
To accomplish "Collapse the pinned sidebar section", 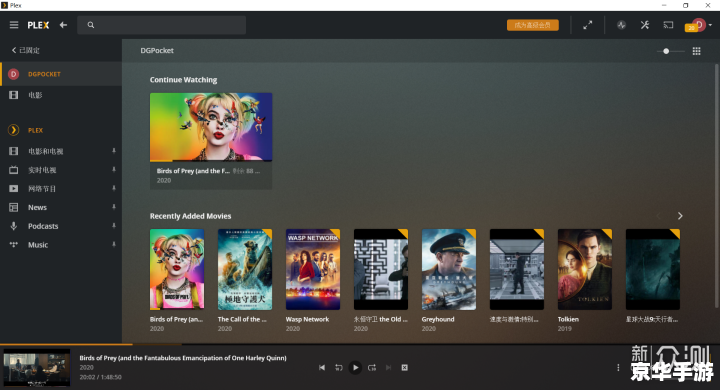I will (x=26, y=50).
